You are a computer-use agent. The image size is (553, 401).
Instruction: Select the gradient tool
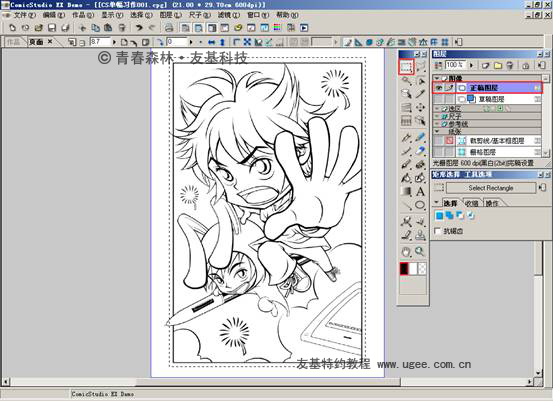tap(406, 192)
